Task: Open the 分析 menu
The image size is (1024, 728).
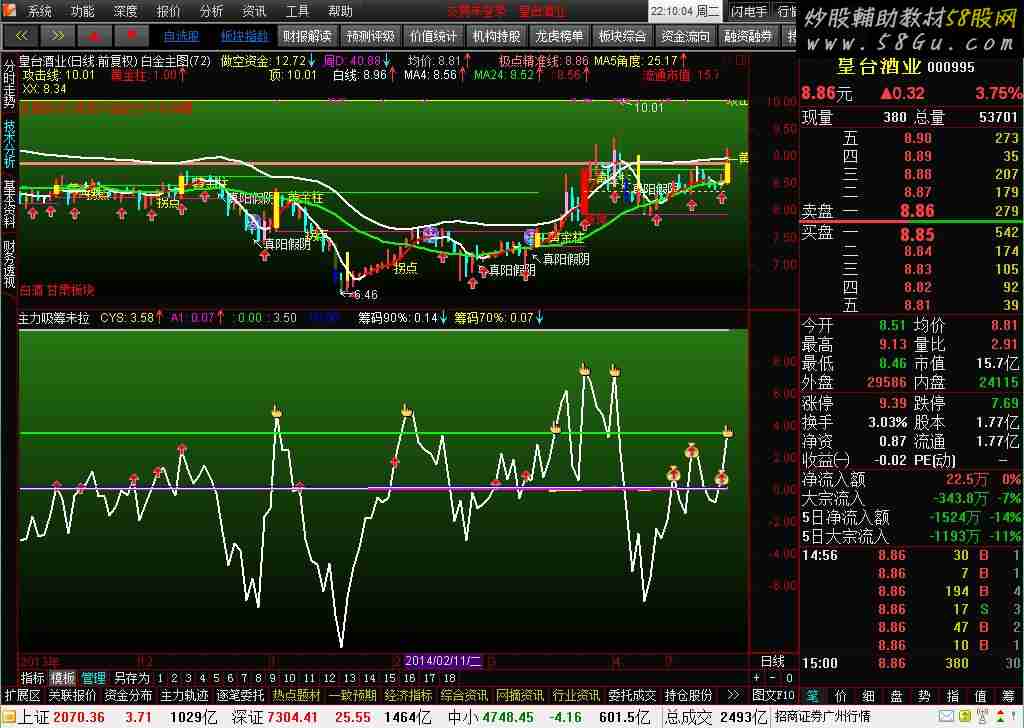Action: click(212, 12)
